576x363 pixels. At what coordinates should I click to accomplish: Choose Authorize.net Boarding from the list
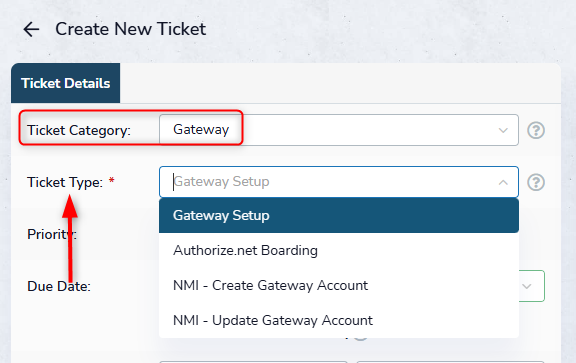[339, 251]
